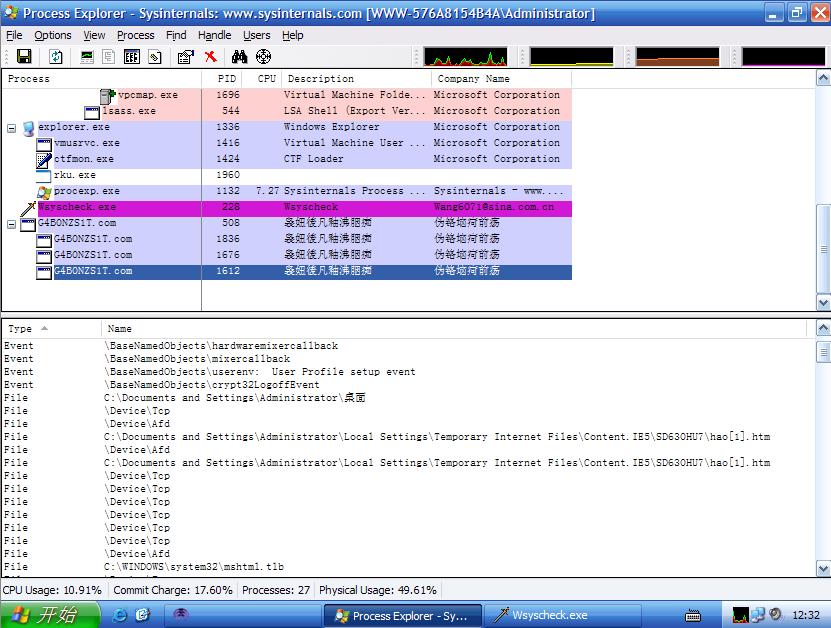831x628 pixels.
Task: Click the network connection tray icon
Action: pos(758,615)
